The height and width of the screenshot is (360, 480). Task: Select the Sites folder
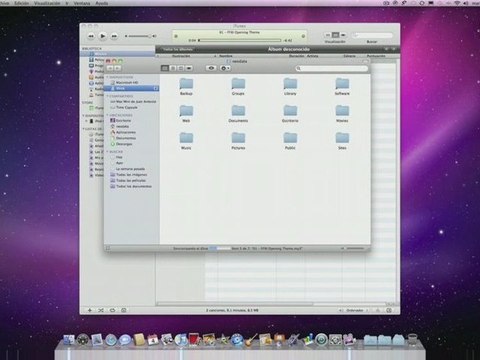click(x=342, y=140)
